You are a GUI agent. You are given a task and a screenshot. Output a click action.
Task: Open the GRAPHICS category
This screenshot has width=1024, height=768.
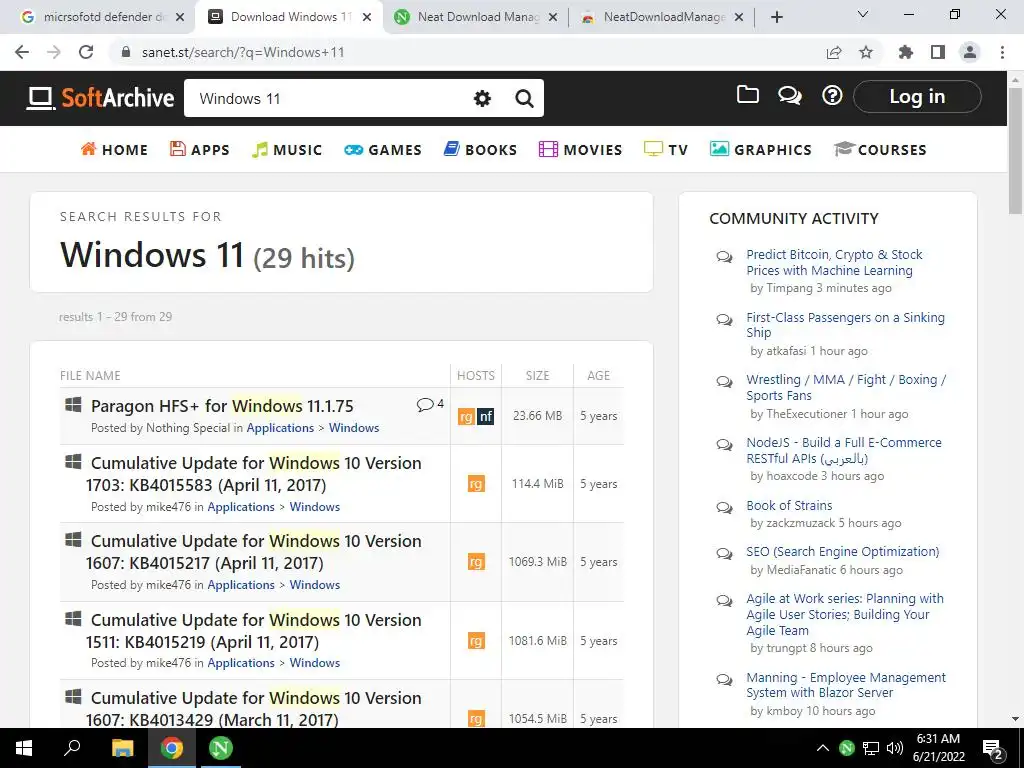point(761,150)
